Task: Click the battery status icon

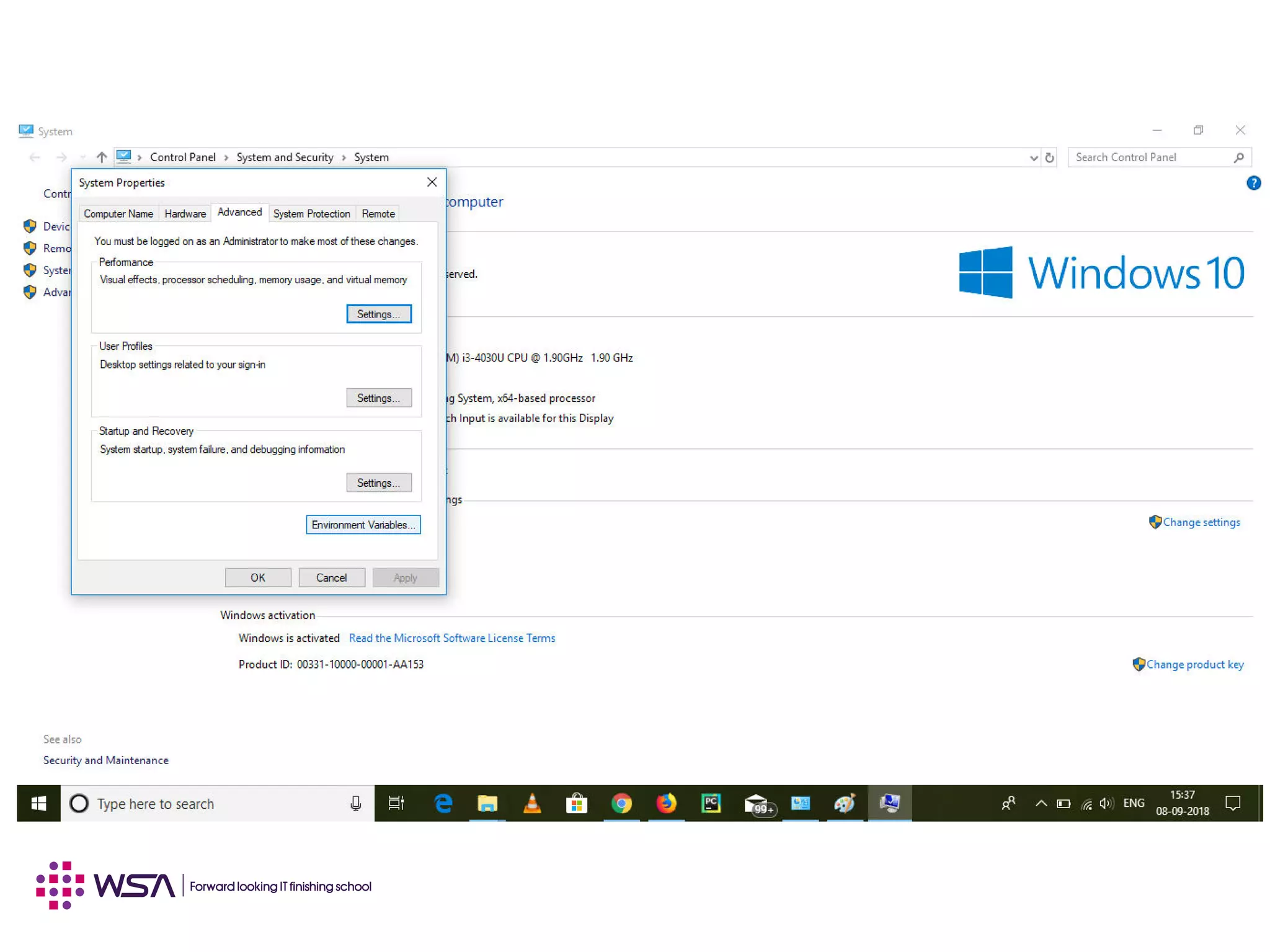Action: (1064, 804)
